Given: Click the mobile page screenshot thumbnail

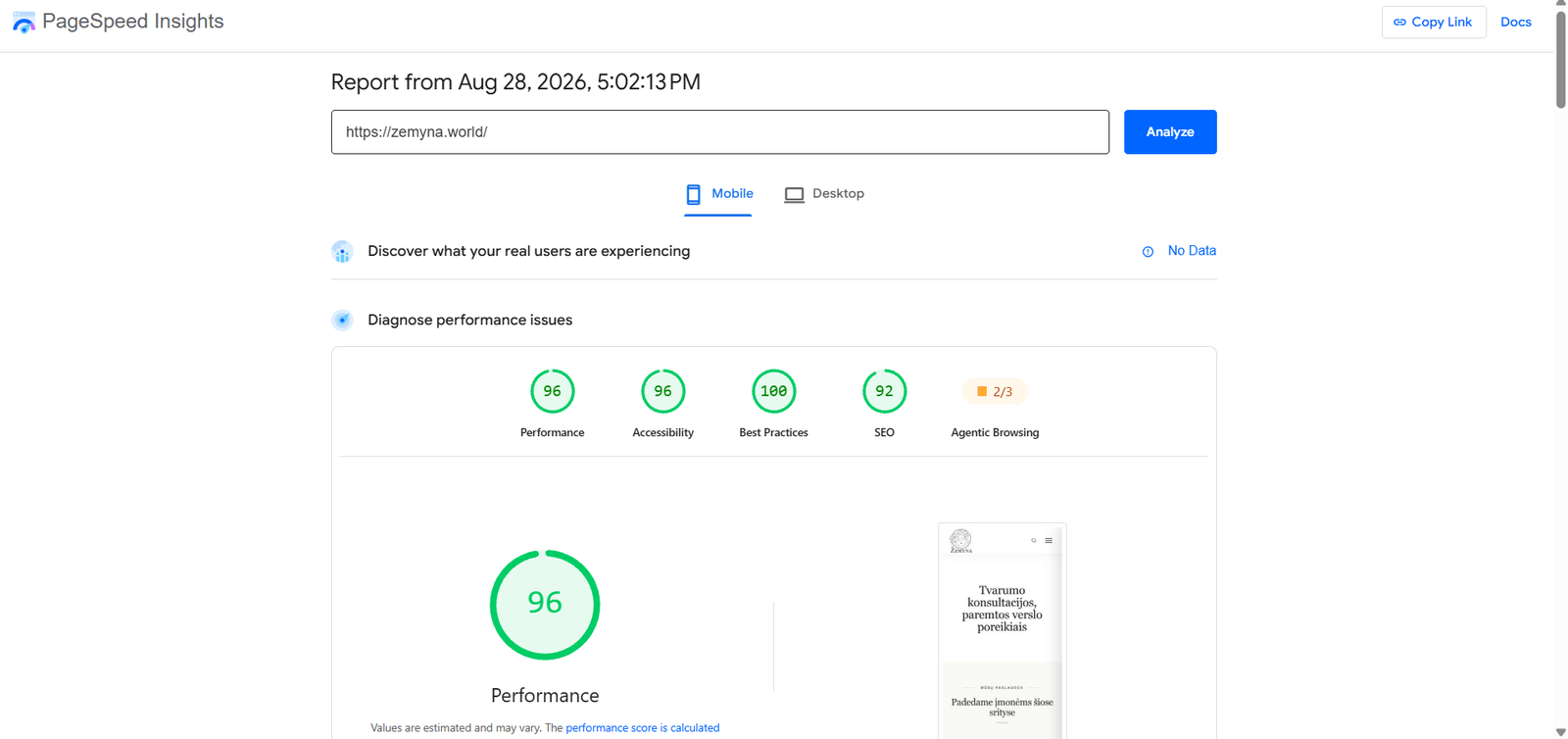Looking at the screenshot, I should pyautogui.click(x=1002, y=631).
